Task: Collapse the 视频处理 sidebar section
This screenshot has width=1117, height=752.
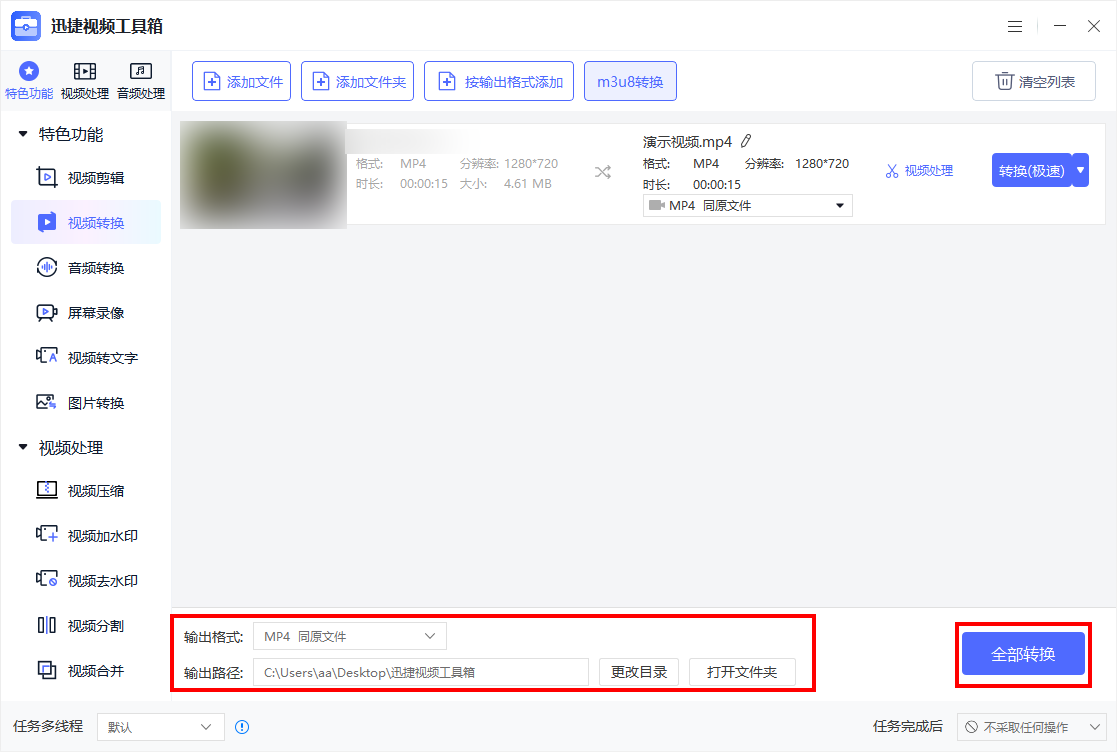Action: tap(23, 447)
